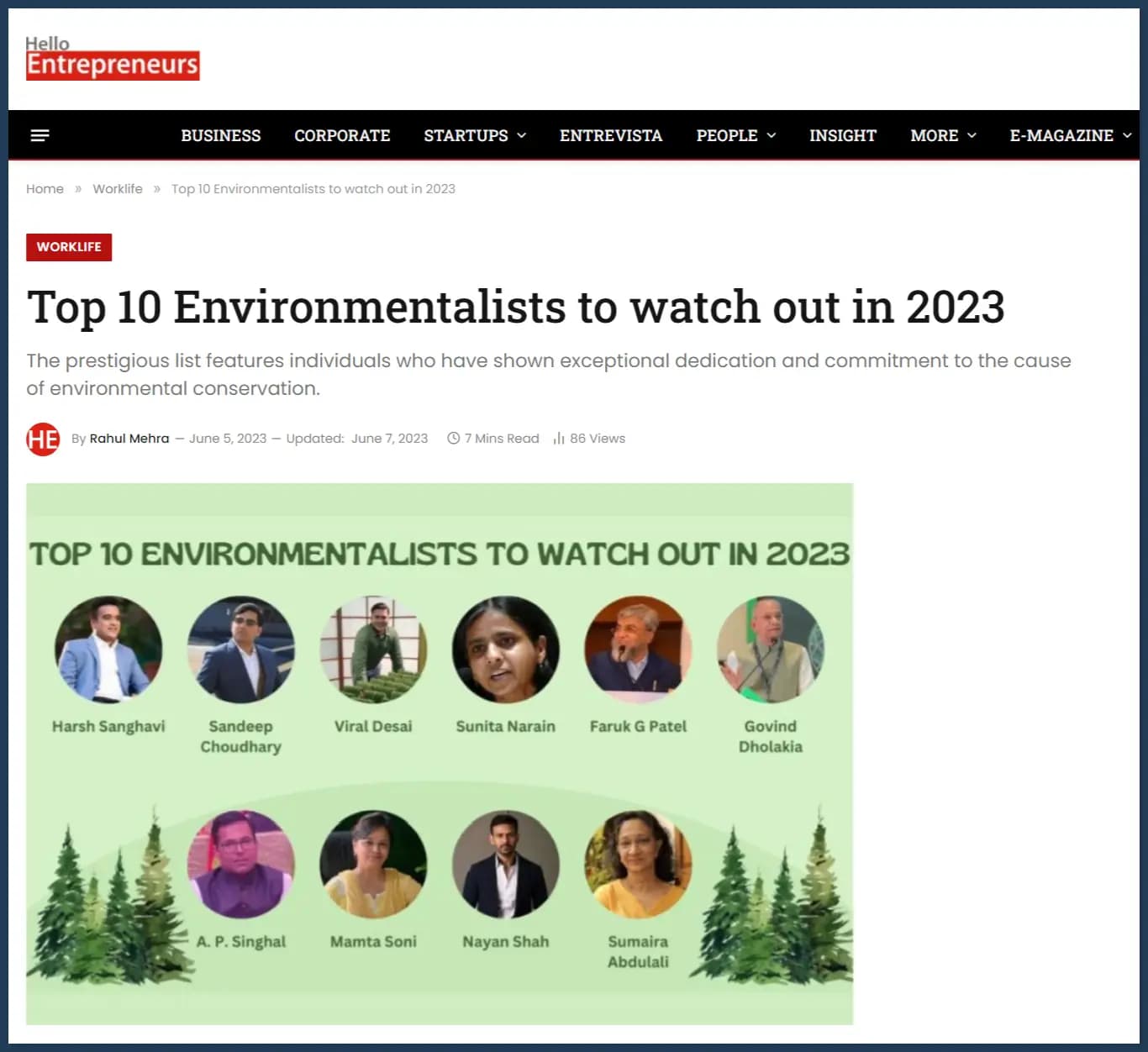Expand the MORE dropdown
The width and height of the screenshot is (1148, 1052).
[942, 134]
